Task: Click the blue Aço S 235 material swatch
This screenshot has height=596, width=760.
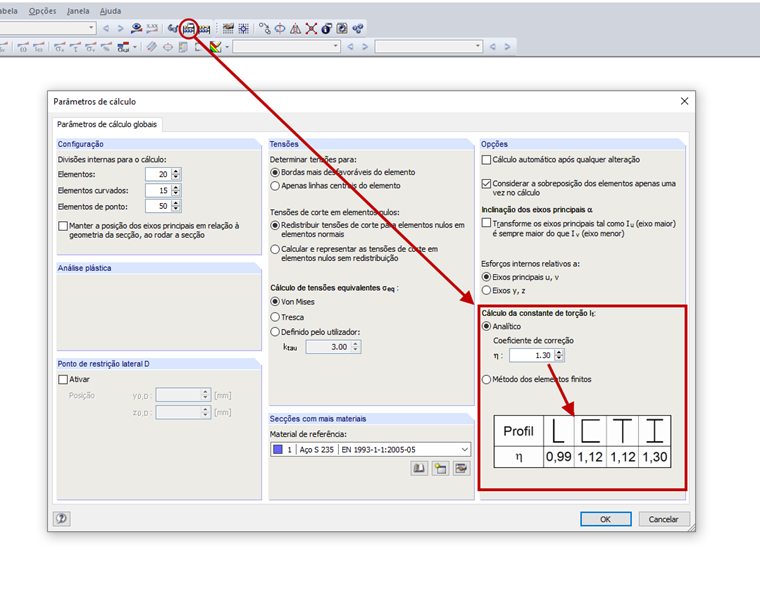Action: click(x=278, y=450)
